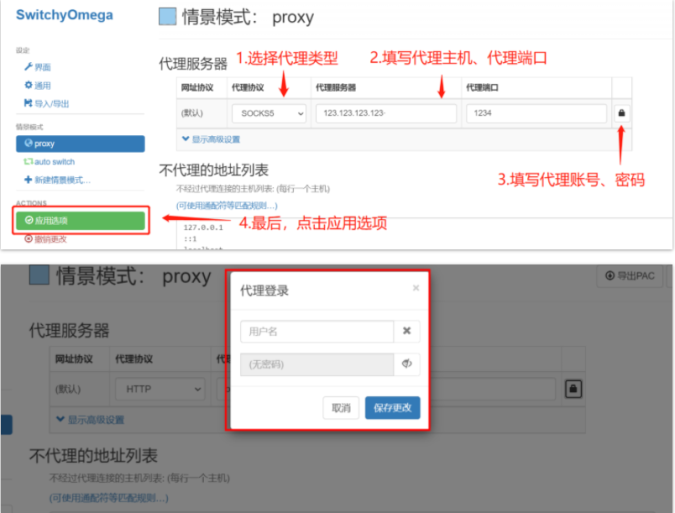Screen dimensions: 675x513
Task: Click the (默认) cell in top table
Action: 192,113
